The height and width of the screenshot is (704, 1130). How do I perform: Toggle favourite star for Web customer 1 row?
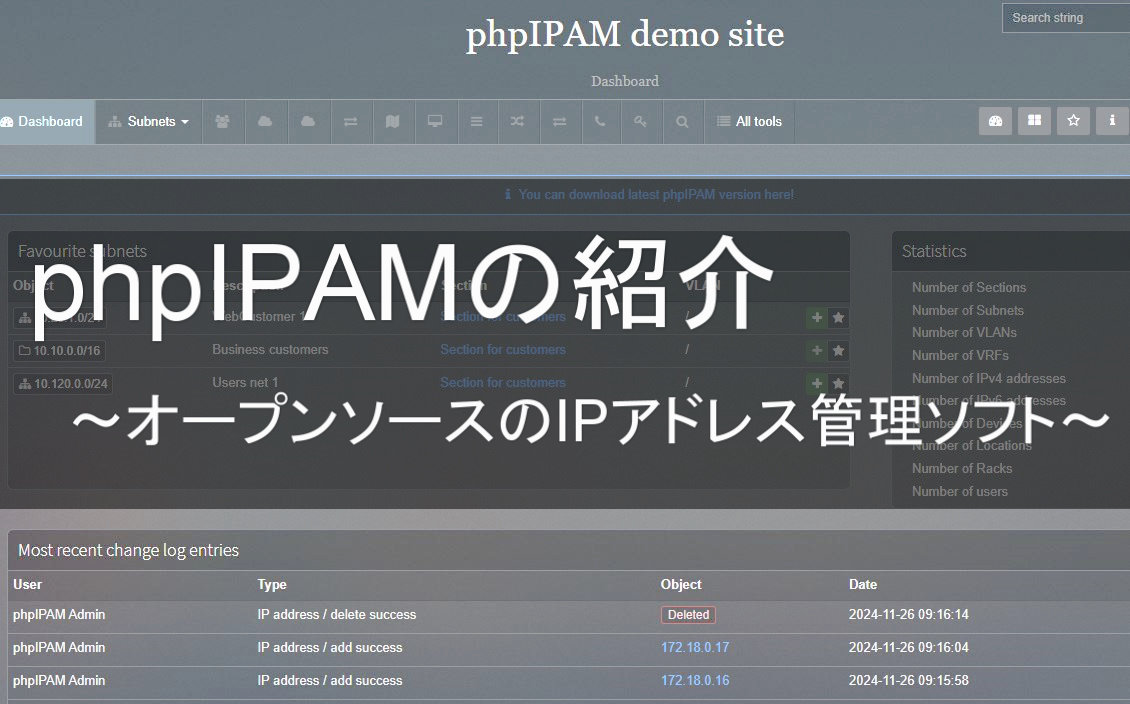click(x=838, y=318)
